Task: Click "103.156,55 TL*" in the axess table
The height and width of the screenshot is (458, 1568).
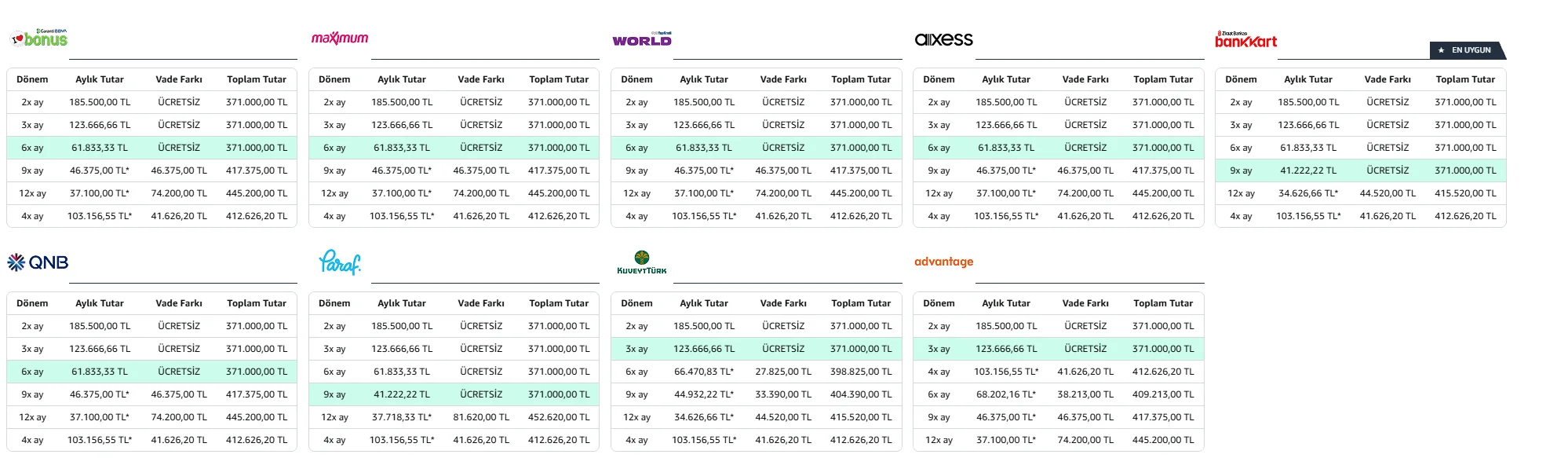Action: point(1006,216)
